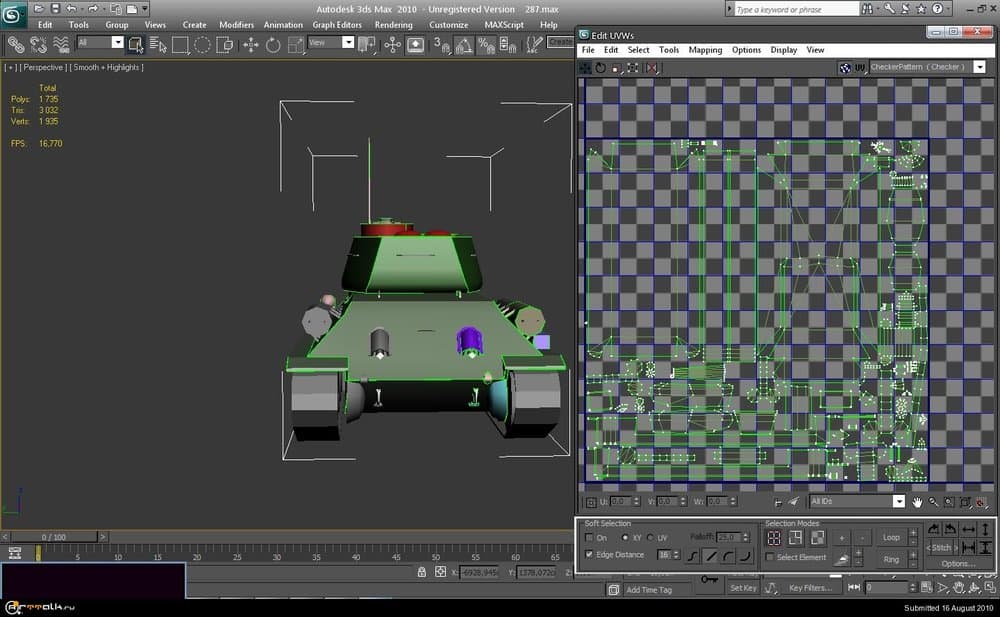Open the View reference coordinate dropdown
This screenshot has height=617, width=1000.
(348, 43)
